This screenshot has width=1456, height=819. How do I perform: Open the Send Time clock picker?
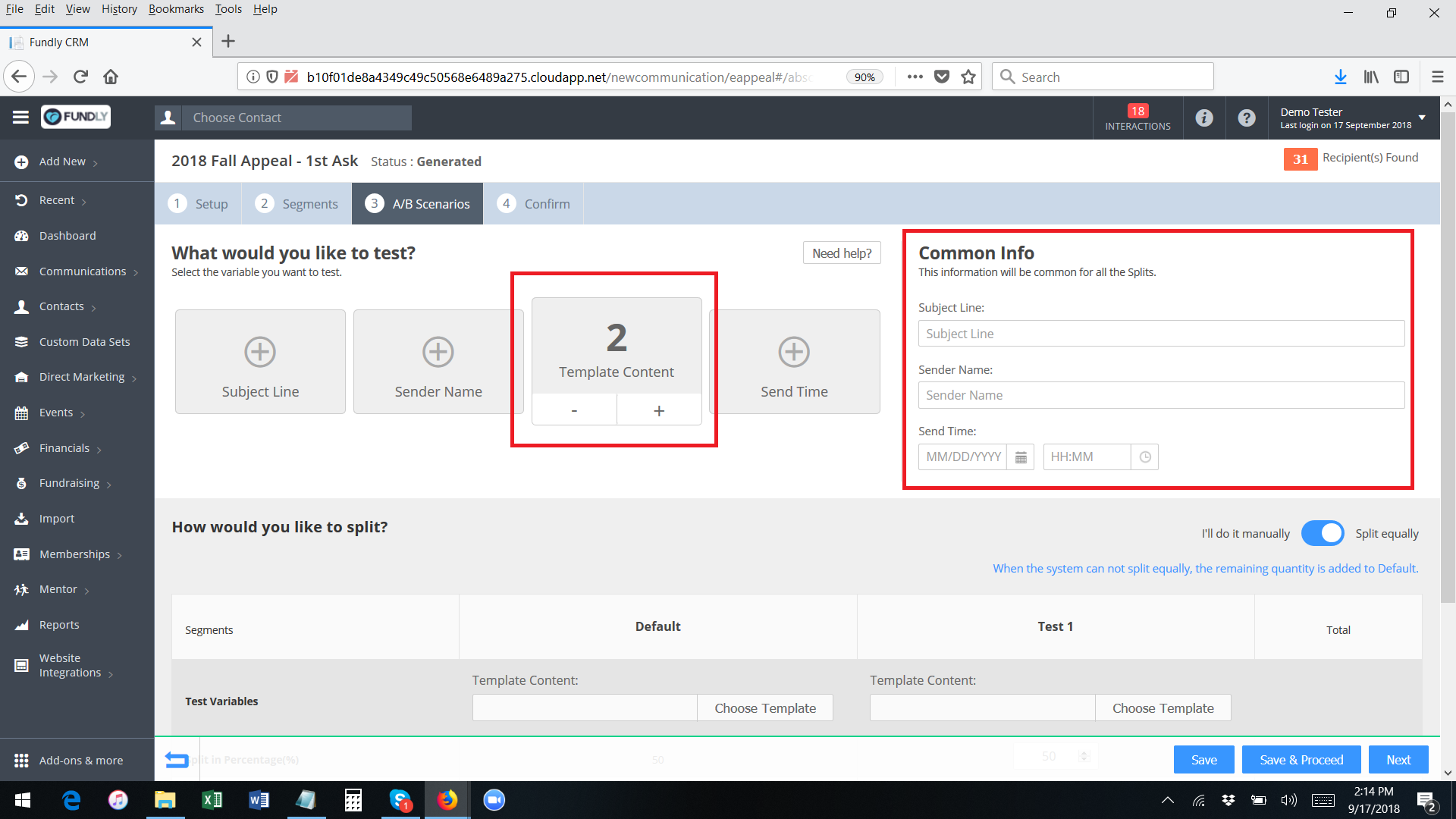(1145, 457)
